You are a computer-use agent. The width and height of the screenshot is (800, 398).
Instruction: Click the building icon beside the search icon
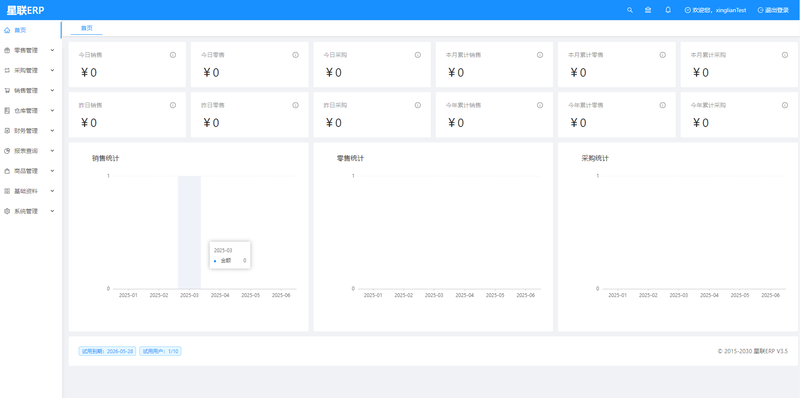pos(648,10)
